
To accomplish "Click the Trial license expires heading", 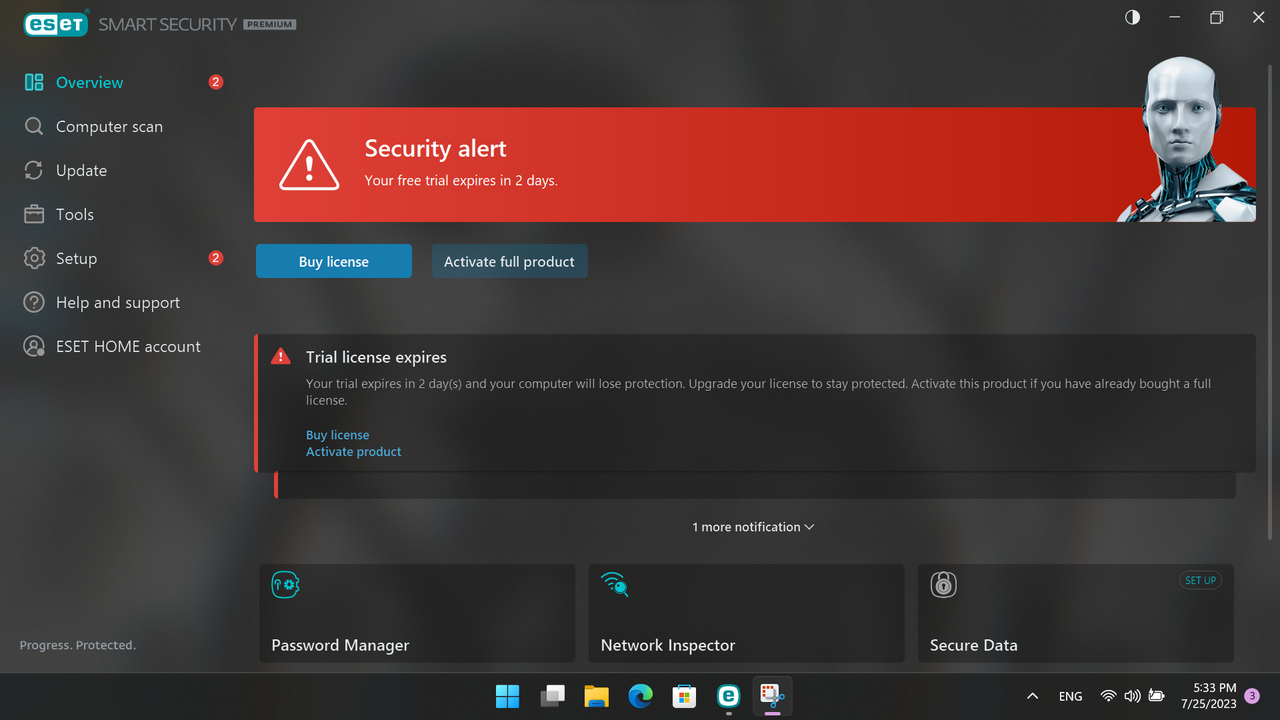I will click(x=376, y=357).
